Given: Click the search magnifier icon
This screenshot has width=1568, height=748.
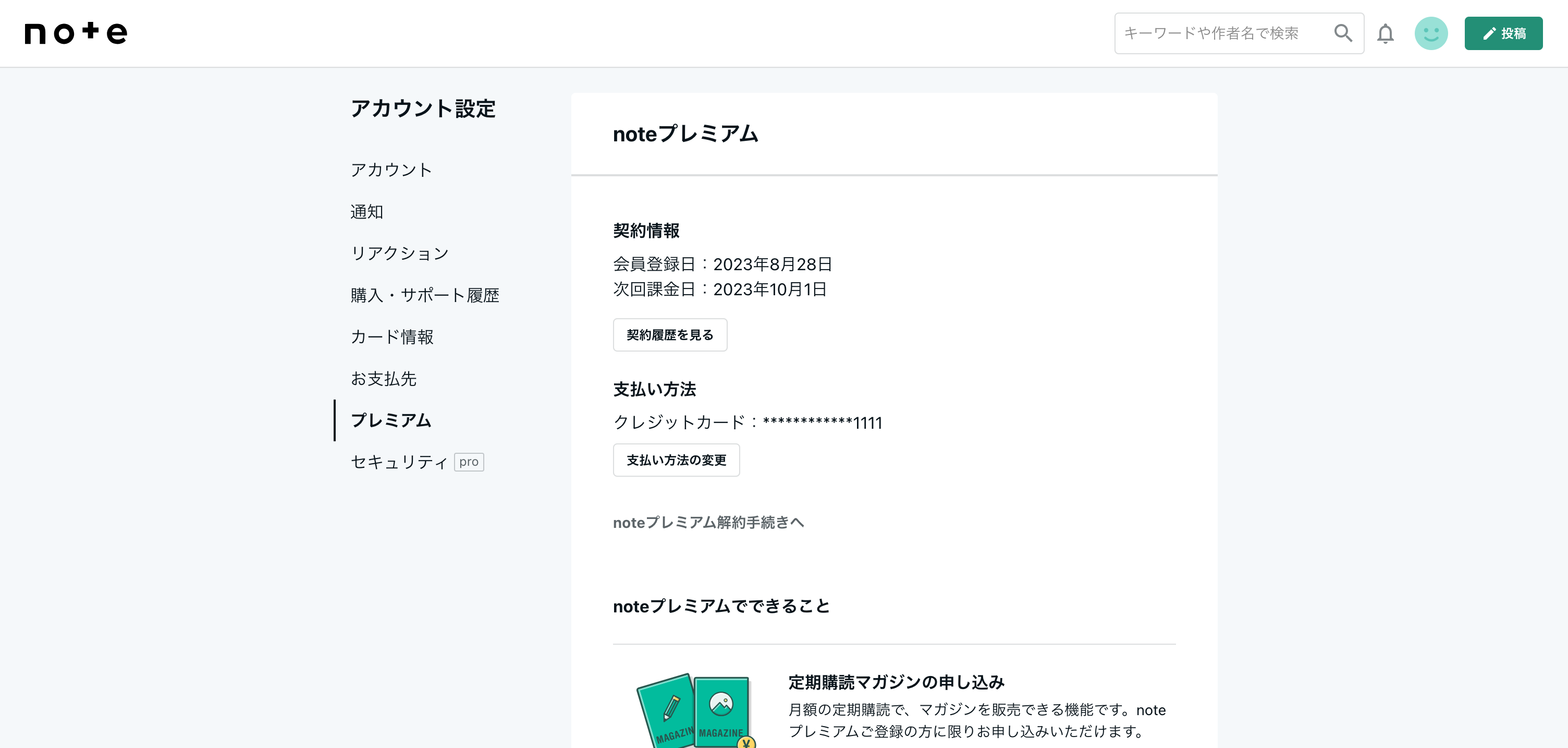Looking at the screenshot, I should (1343, 33).
